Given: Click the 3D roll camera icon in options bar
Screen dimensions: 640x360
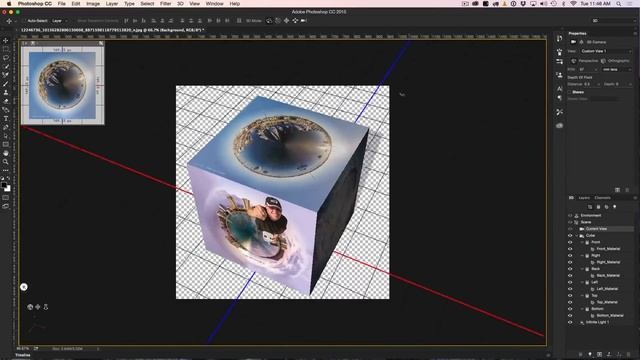Looking at the screenshot, I should pos(278,20).
